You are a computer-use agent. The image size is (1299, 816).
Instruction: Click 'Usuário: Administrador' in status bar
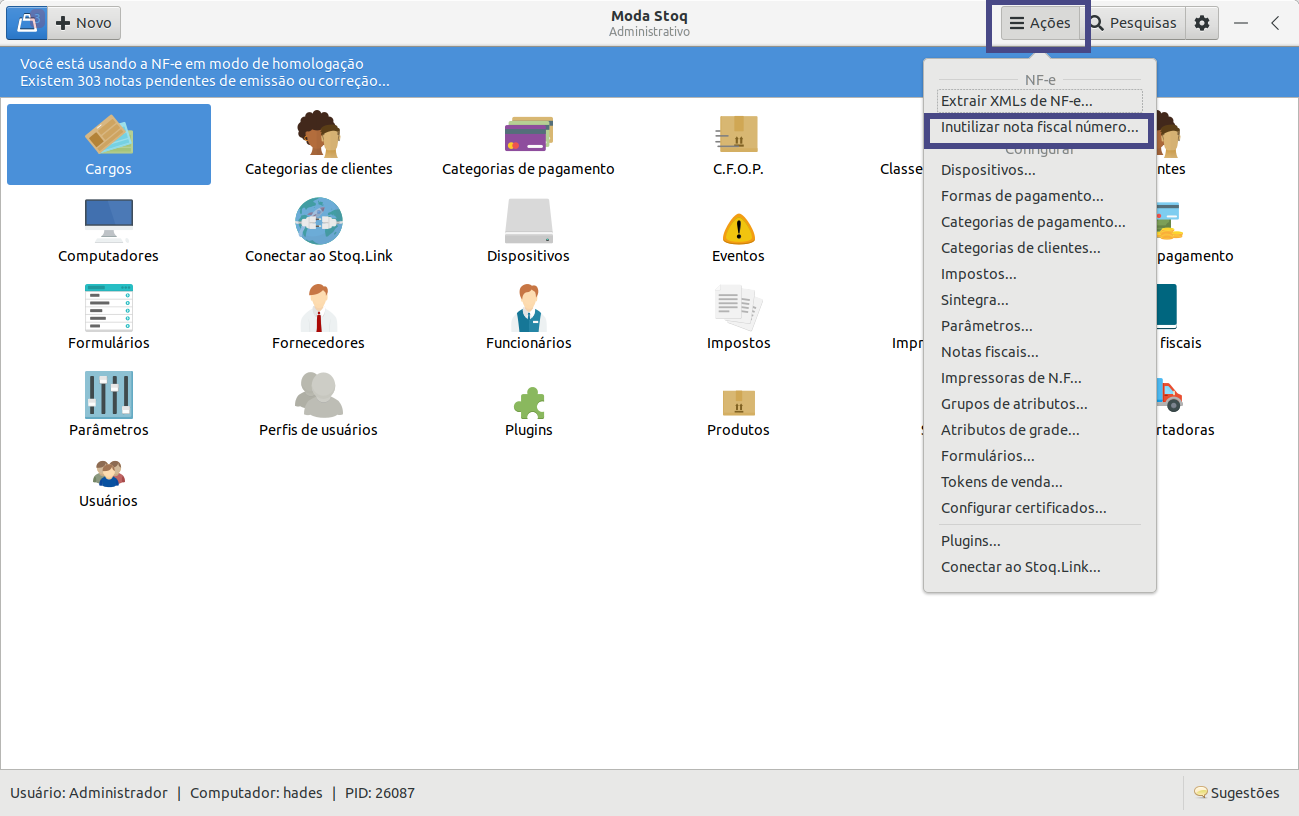coord(89,793)
